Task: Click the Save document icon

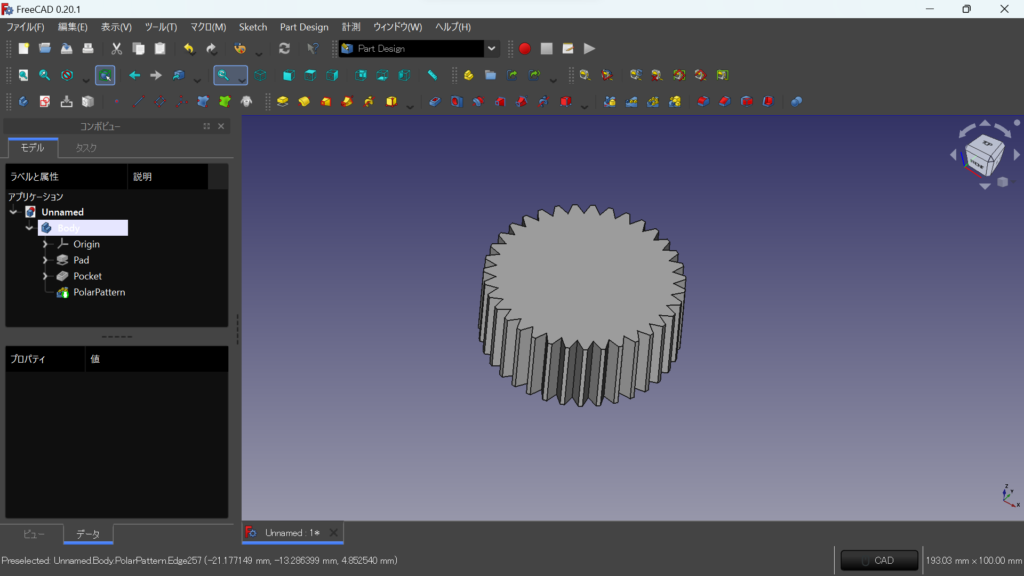Action: click(67, 49)
